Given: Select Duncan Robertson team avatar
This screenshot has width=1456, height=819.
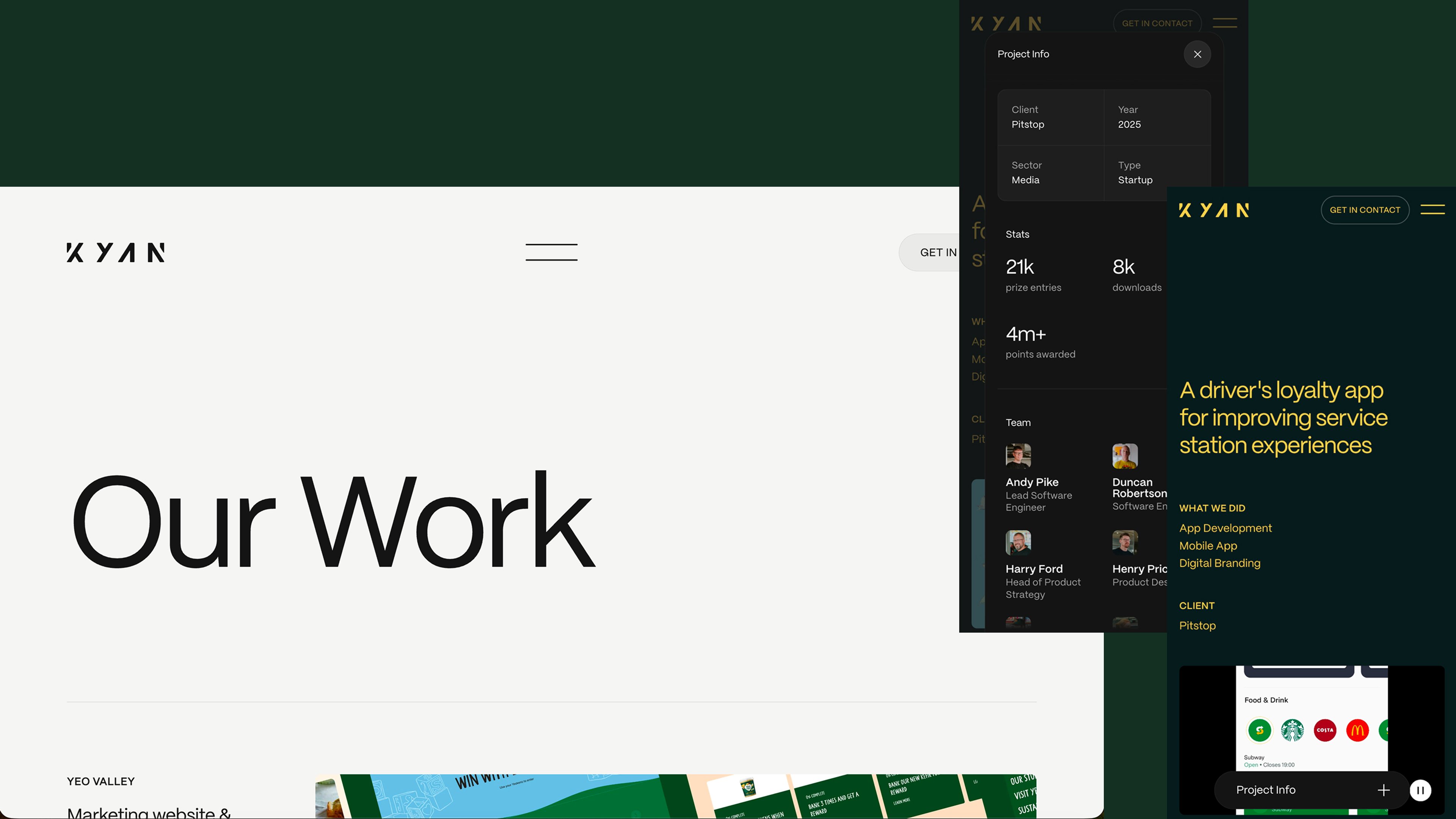Looking at the screenshot, I should coord(1125,456).
